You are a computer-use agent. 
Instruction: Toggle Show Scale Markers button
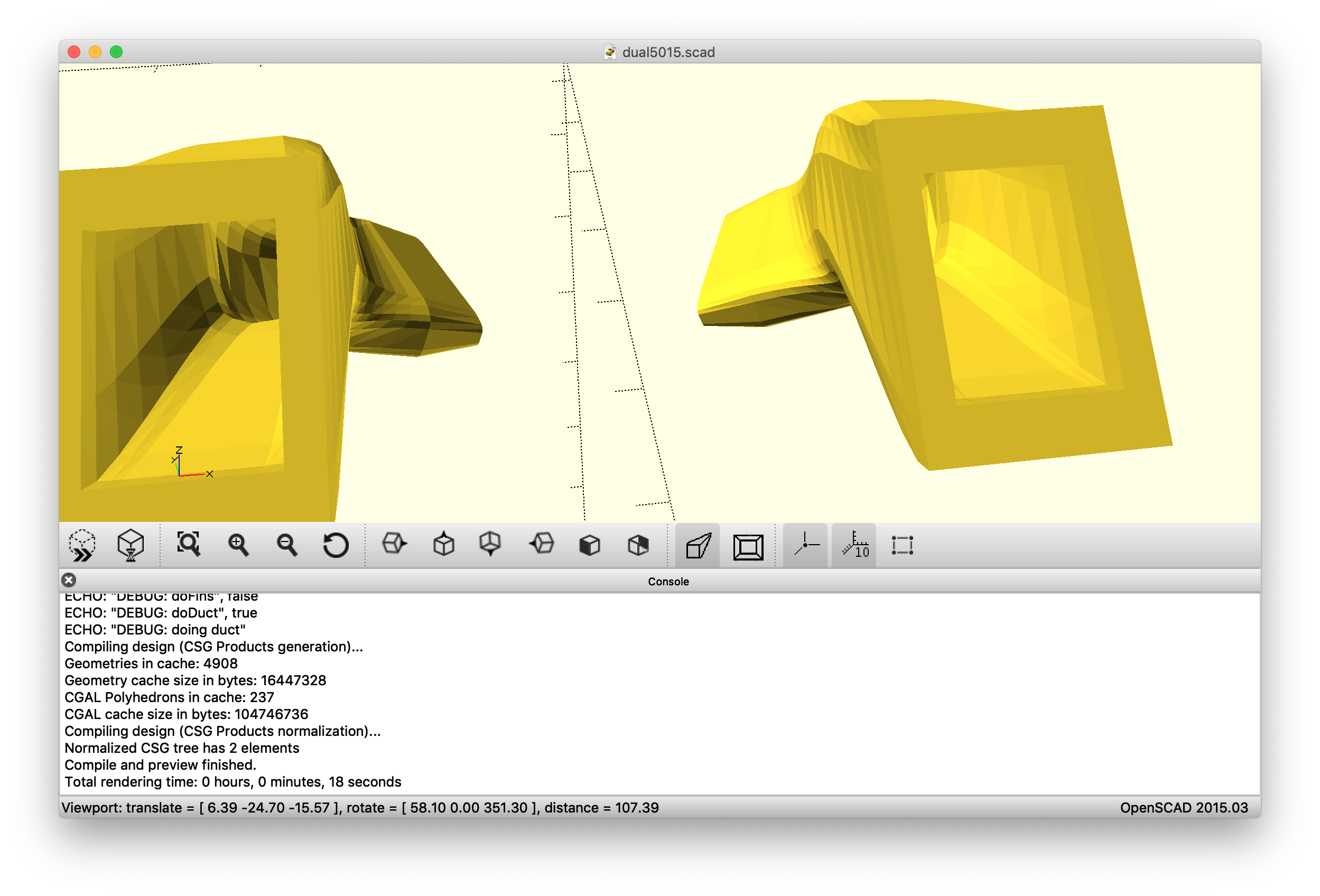(854, 545)
